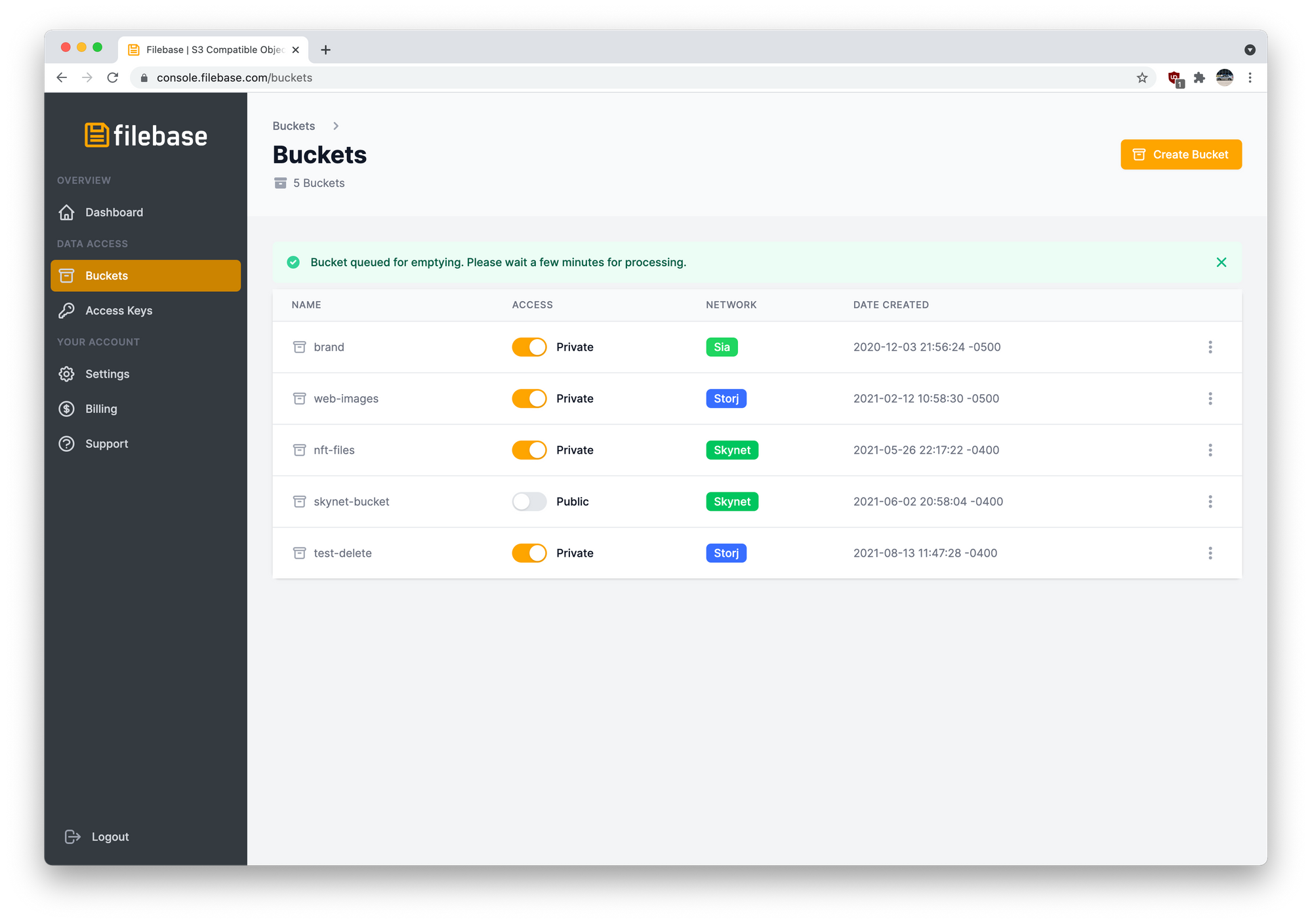The height and width of the screenshot is (924, 1312).
Task: Click the tab search dropdown arrow
Action: pyautogui.click(x=1250, y=50)
